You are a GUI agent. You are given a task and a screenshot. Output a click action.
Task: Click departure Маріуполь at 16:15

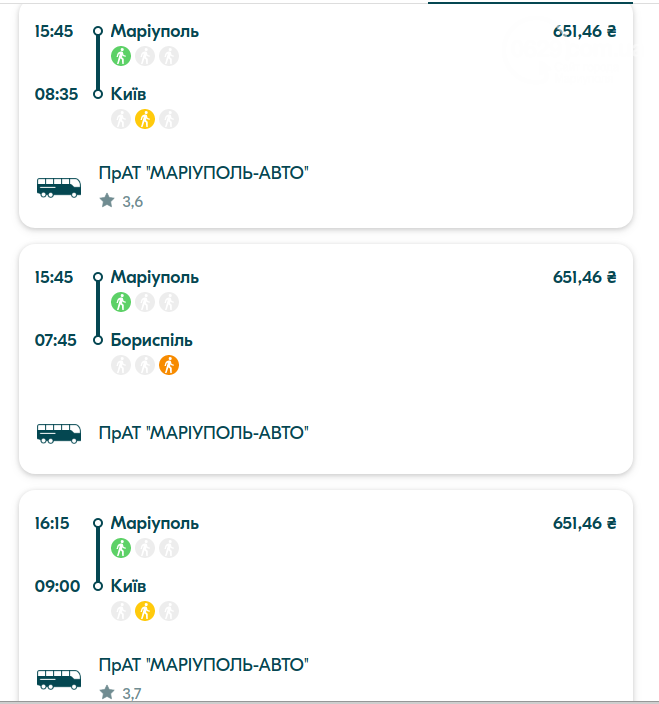[155, 524]
